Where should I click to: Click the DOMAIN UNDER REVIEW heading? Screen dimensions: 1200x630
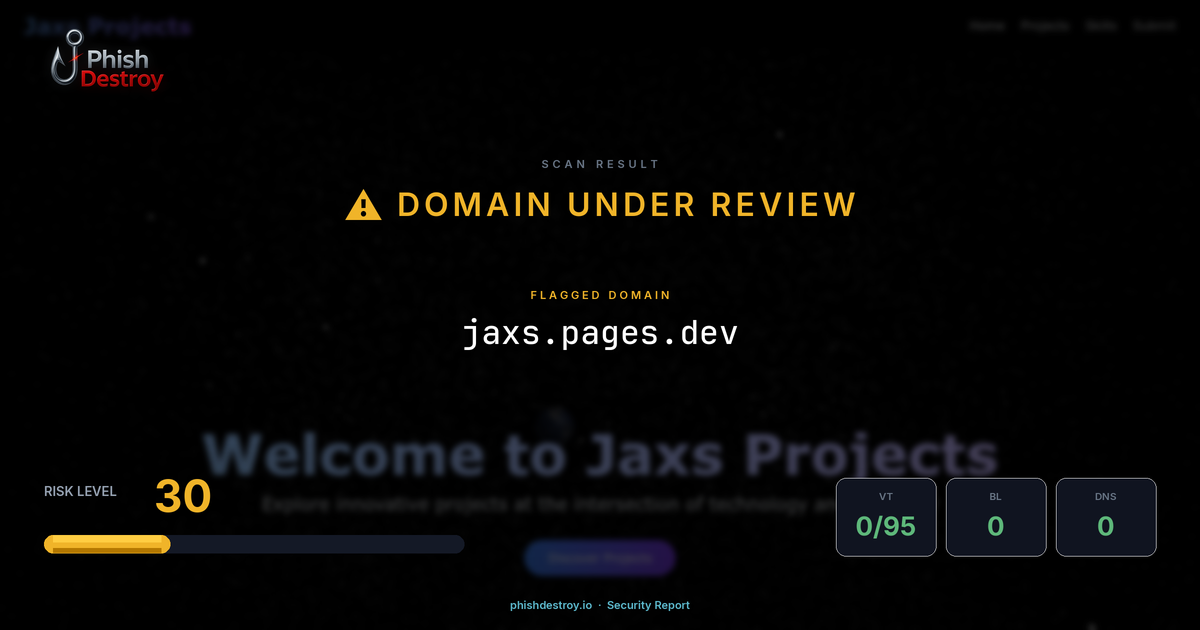point(626,204)
